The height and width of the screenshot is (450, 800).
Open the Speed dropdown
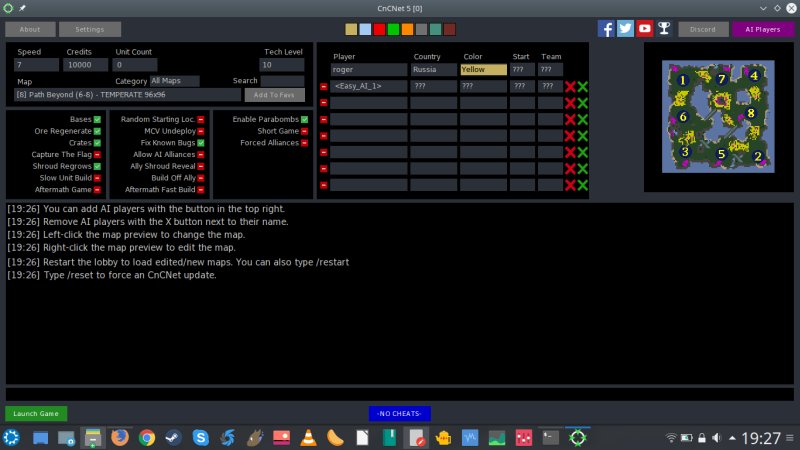[36, 65]
